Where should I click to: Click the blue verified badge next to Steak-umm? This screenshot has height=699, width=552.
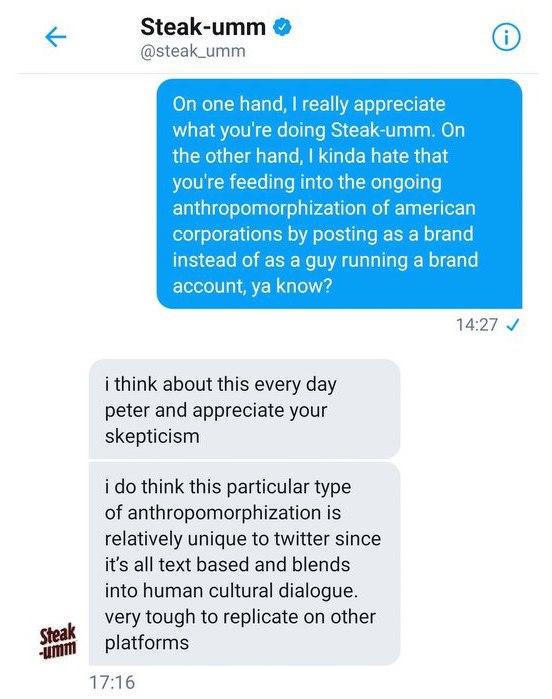point(282,27)
